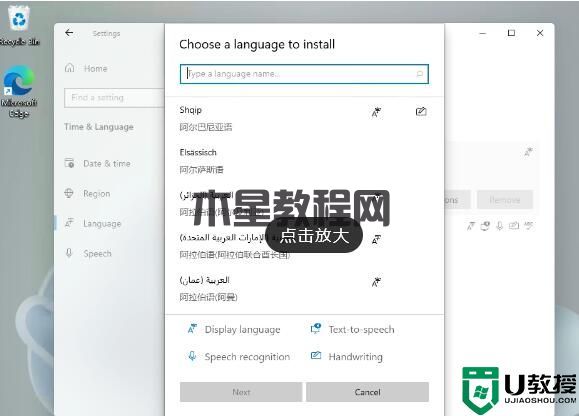Select Elsassisch language entry
Viewport: 579px width, 416px height.
pos(304,161)
